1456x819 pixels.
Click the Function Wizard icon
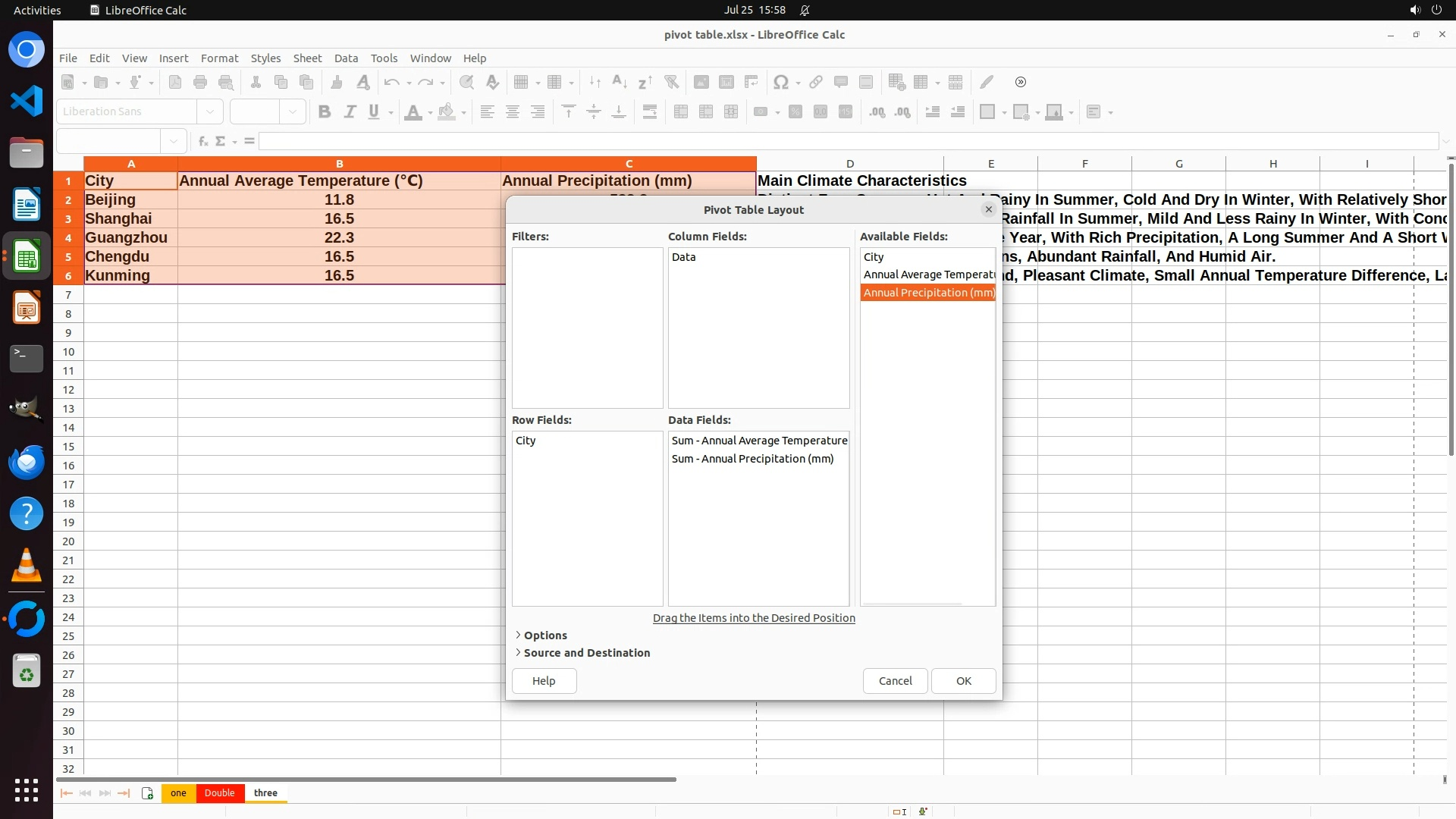pyautogui.click(x=202, y=141)
